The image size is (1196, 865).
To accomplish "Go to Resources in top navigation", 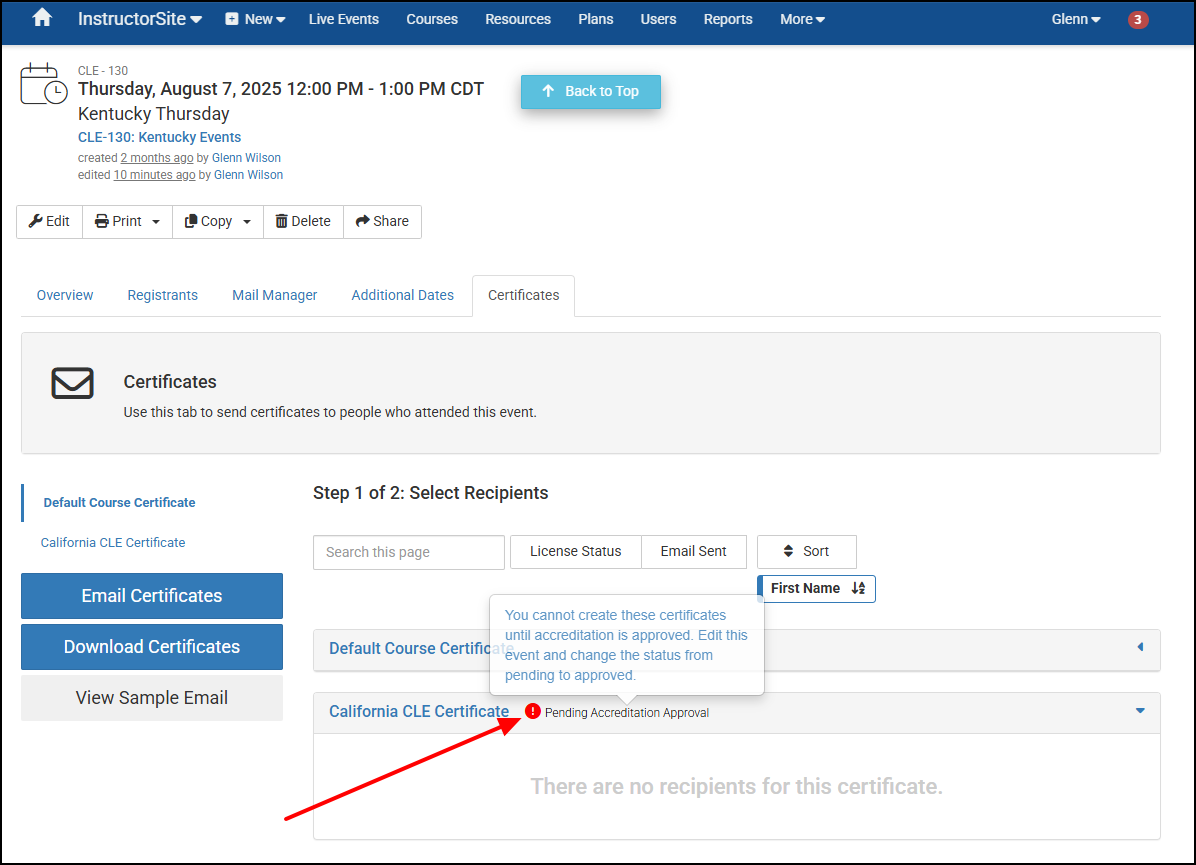I will pos(518,19).
